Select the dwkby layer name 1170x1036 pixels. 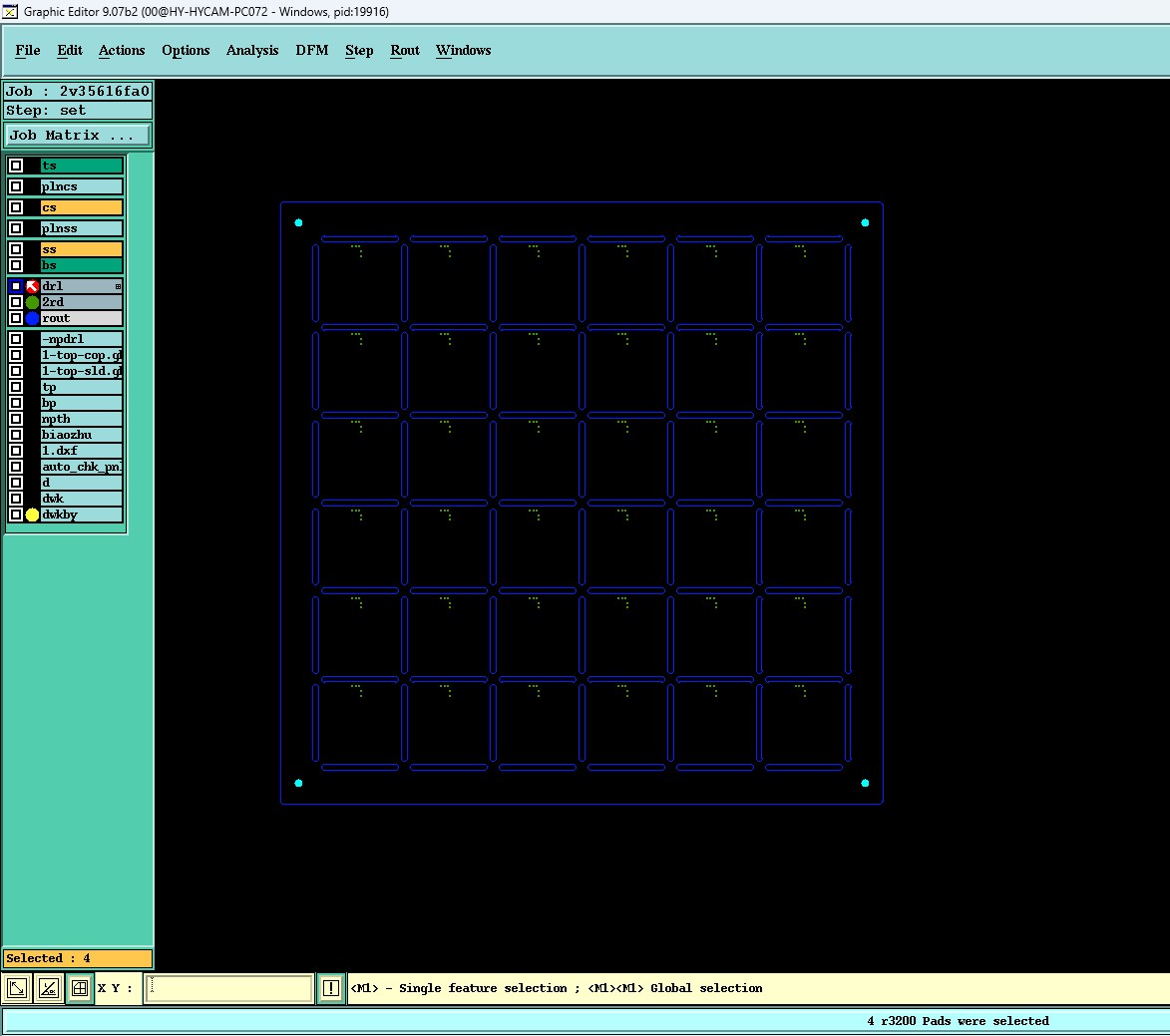(x=82, y=515)
